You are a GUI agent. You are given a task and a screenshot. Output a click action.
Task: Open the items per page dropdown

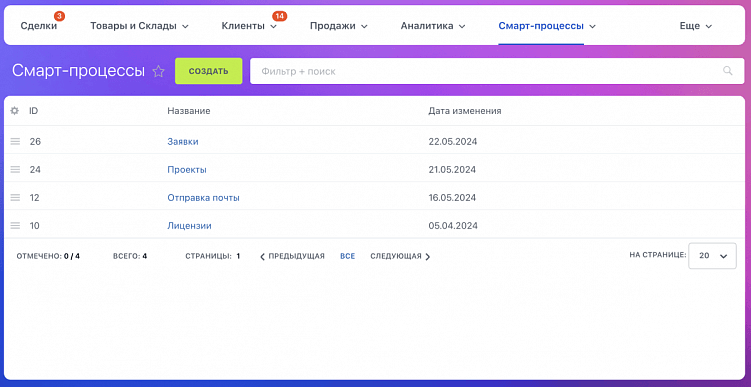click(x=712, y=256)
